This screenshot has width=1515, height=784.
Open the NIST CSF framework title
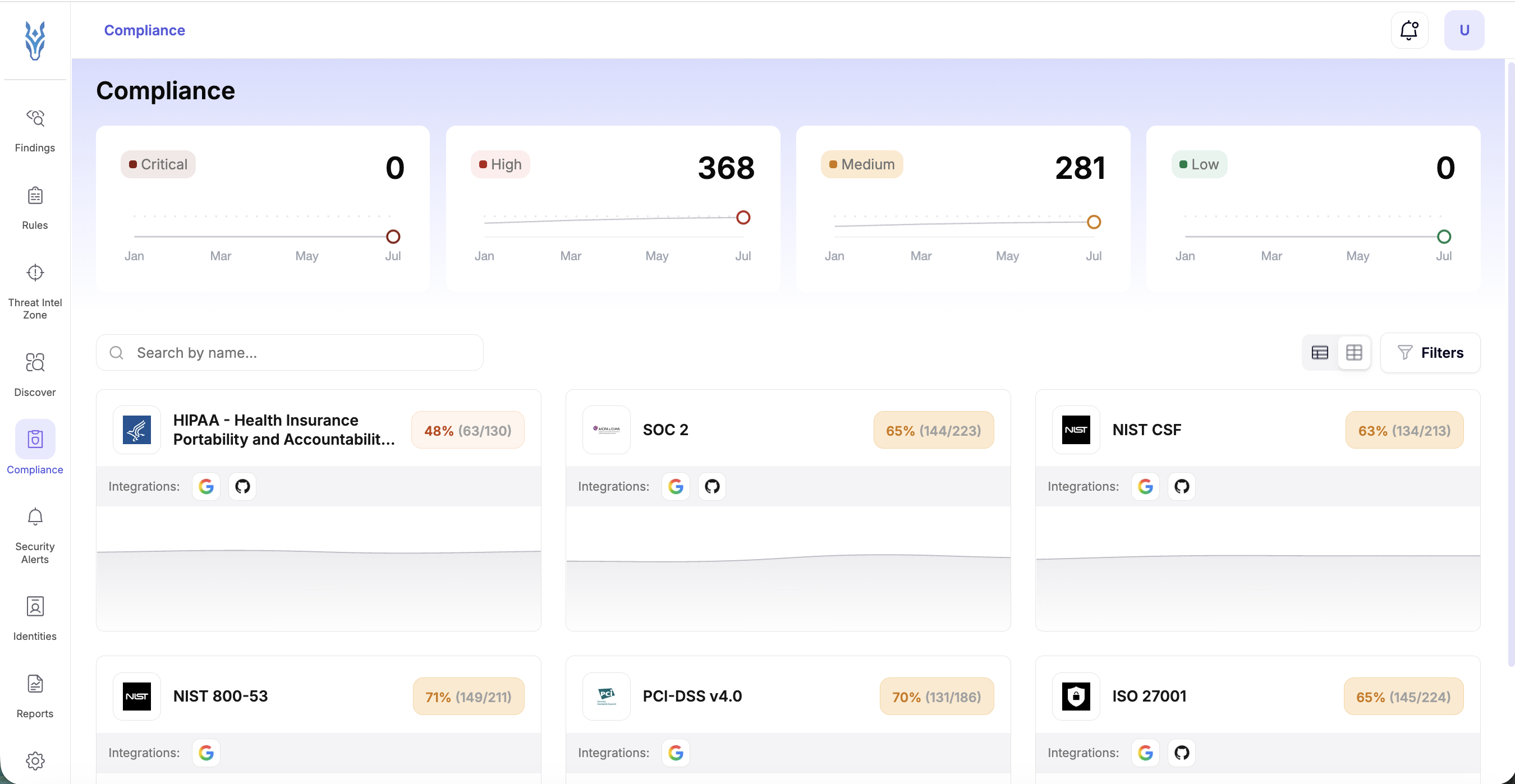tap(1146, 430)
